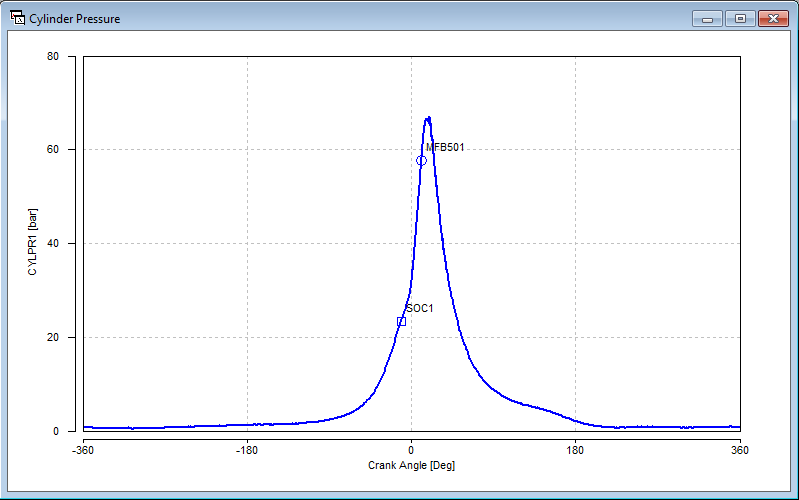Click the Crank Angle [Deg] axis title
This screenshot has width=799, height=500.
point(411,465)
